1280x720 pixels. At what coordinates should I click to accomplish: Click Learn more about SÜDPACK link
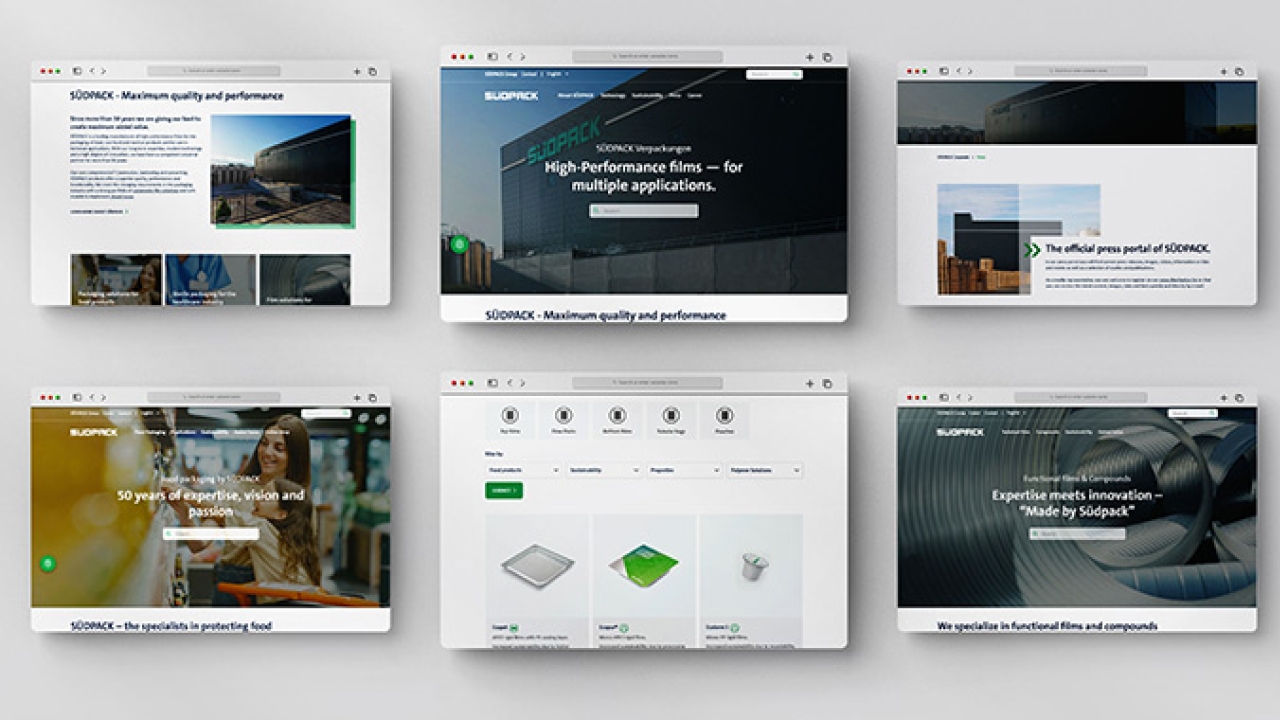coord(99,211)
